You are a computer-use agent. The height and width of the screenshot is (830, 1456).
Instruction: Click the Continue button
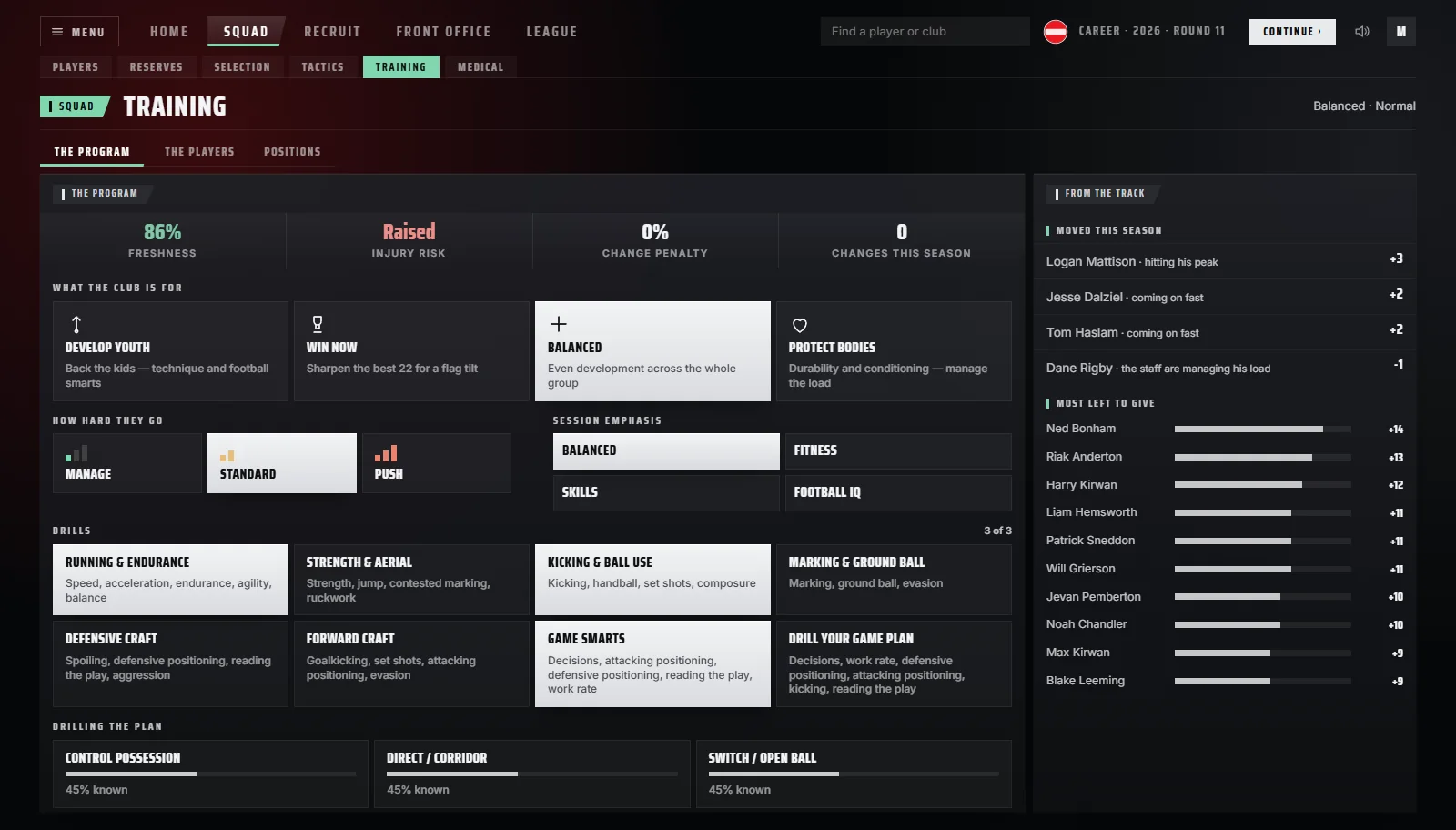pos(1292,32)
